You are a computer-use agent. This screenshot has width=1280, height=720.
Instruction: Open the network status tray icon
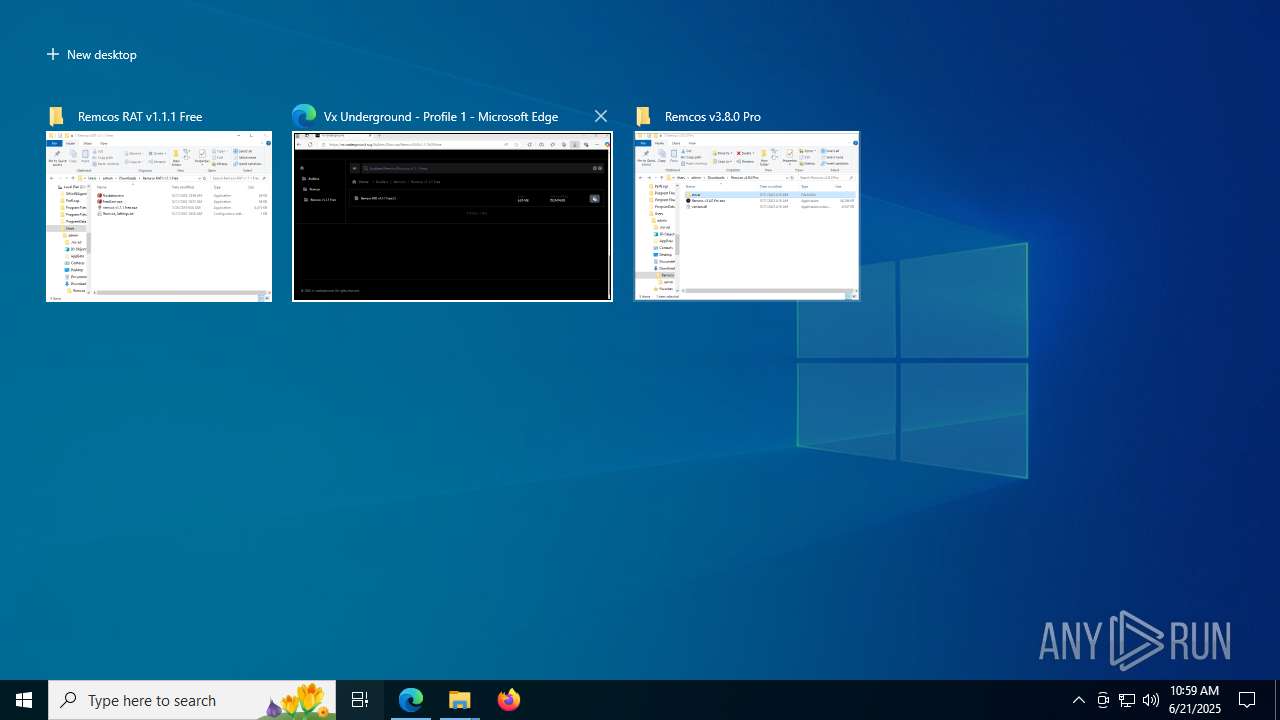pyautogui.click(x=1127, y=700)
